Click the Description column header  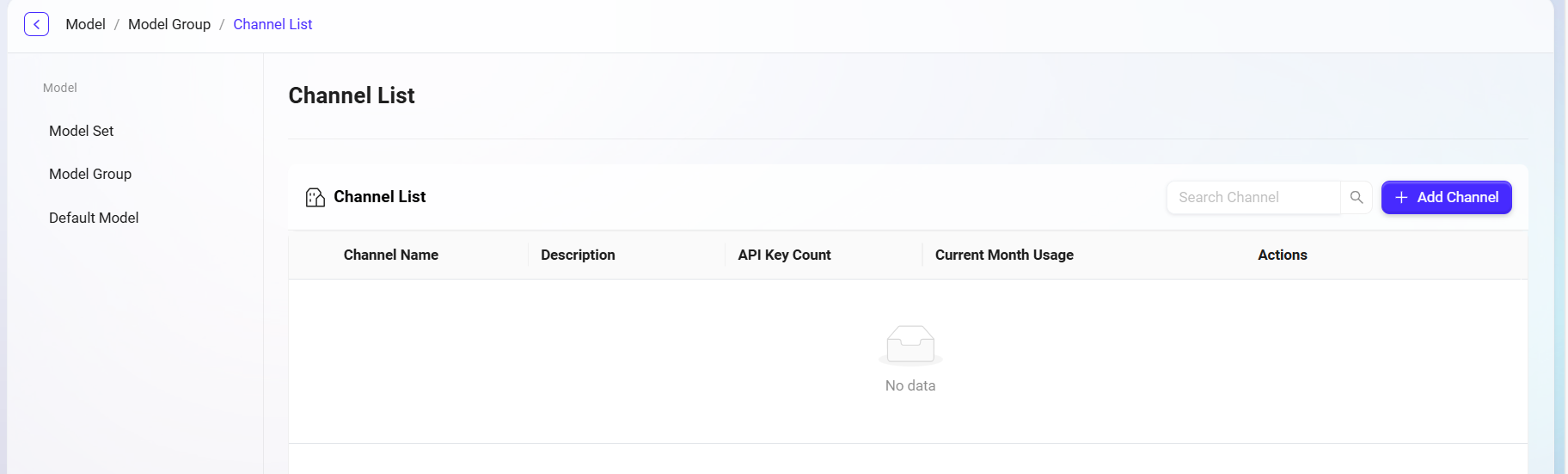tap(578, 255)
